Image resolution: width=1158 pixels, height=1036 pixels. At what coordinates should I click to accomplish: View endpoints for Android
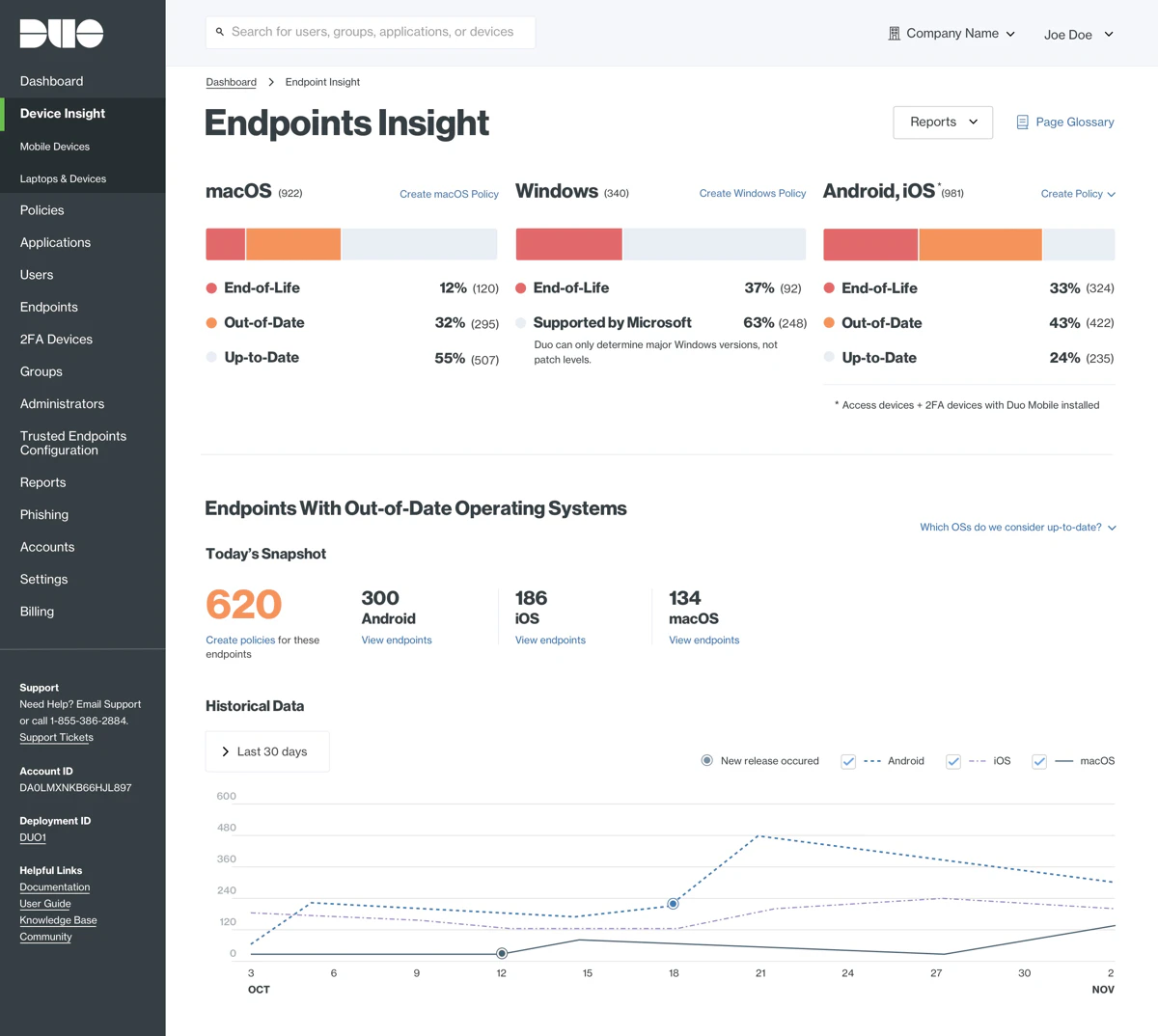tap(397, 641)
